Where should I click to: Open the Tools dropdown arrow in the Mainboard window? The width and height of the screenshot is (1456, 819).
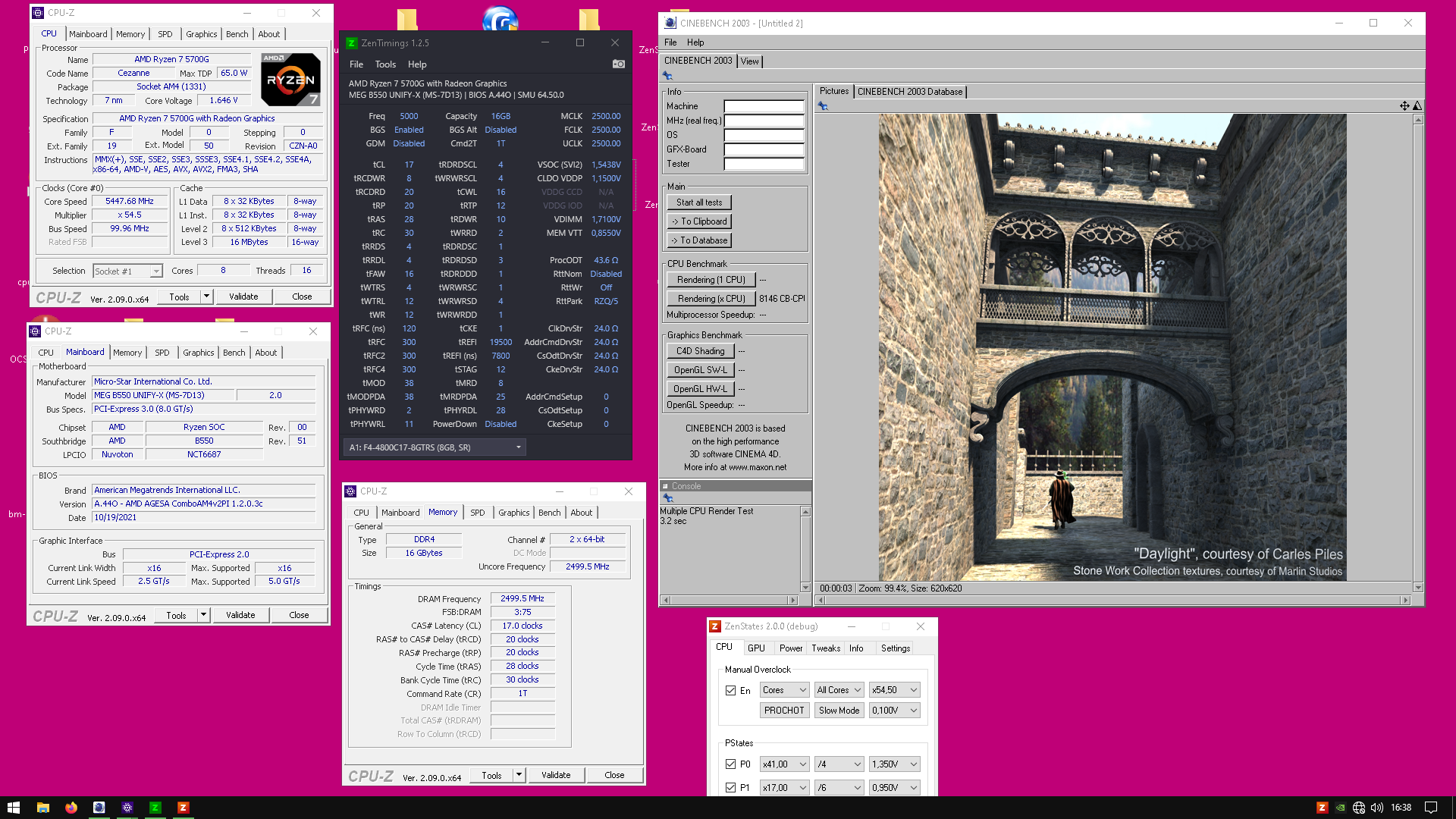203,615
